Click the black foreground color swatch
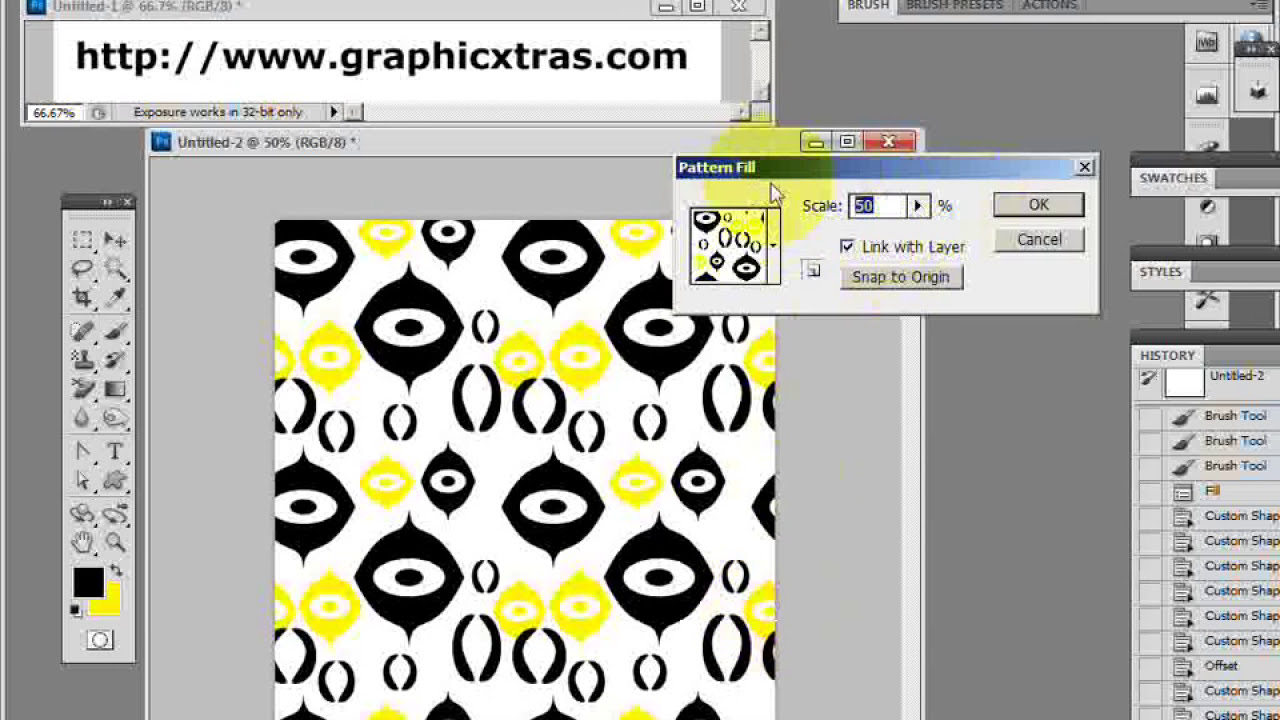This screenshot has width=1280, height=720. [x=87, y=582]
